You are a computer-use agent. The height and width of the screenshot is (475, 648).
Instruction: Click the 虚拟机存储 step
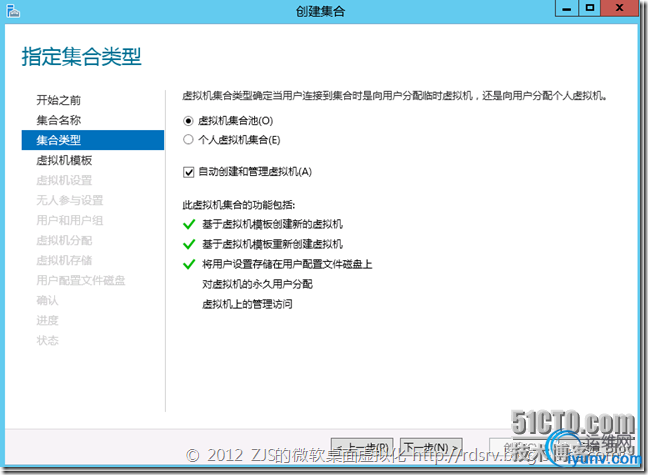click(64, 260)
